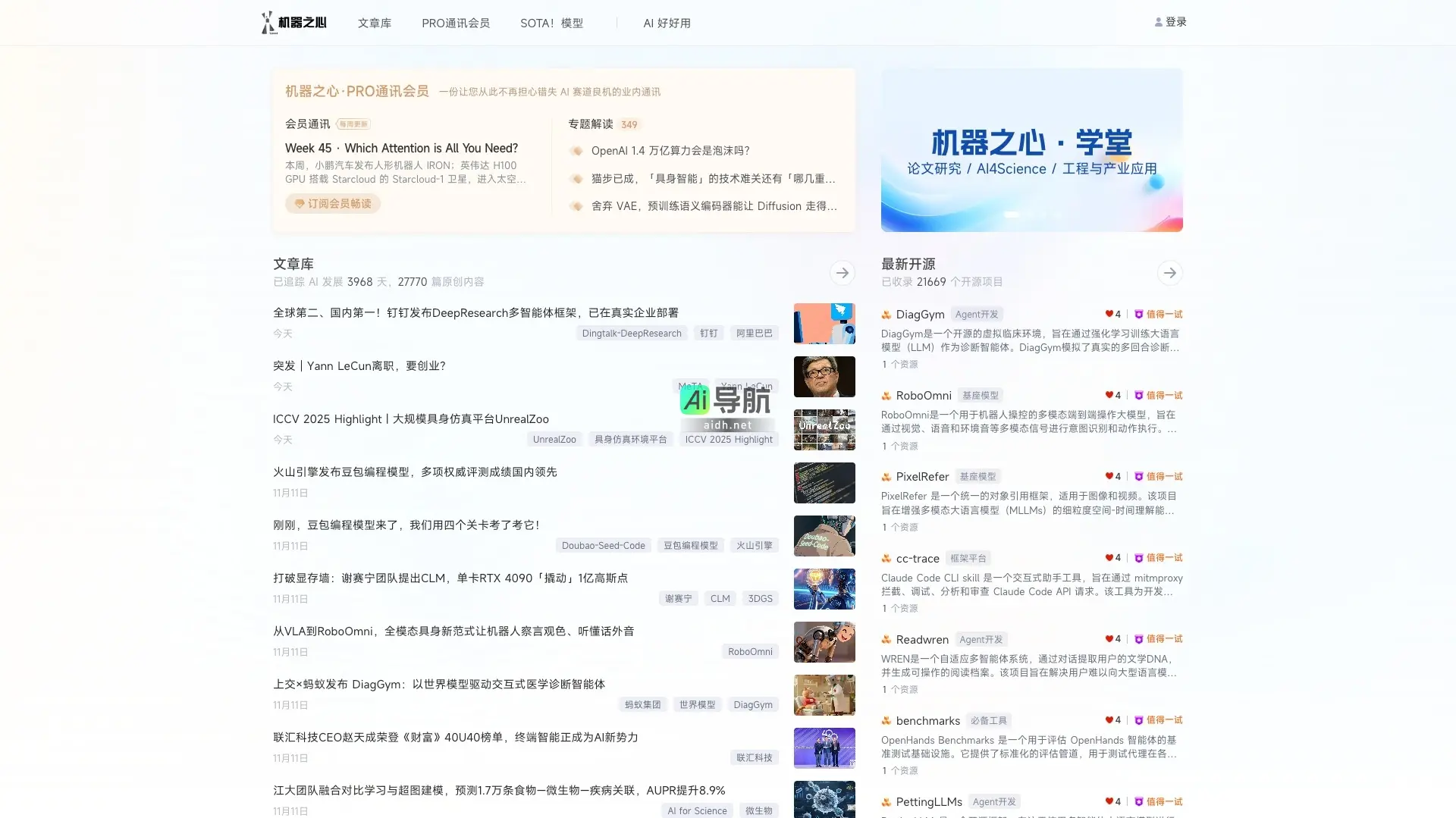Click the Yann LeCun article thumbnail
Screen dimensions: 1456x818
click(824, 377)
